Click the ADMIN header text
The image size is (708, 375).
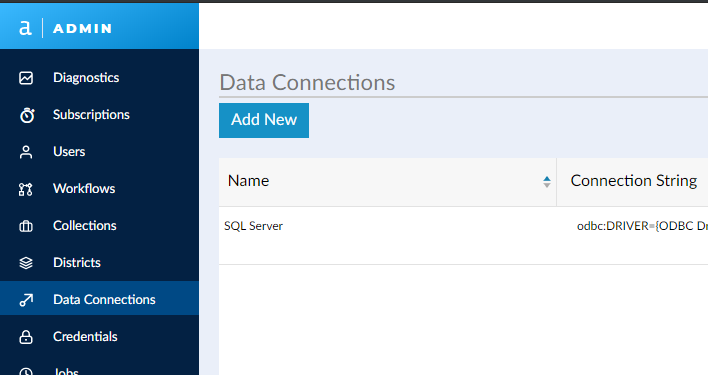pyautogui.click(x=83, y=28)
